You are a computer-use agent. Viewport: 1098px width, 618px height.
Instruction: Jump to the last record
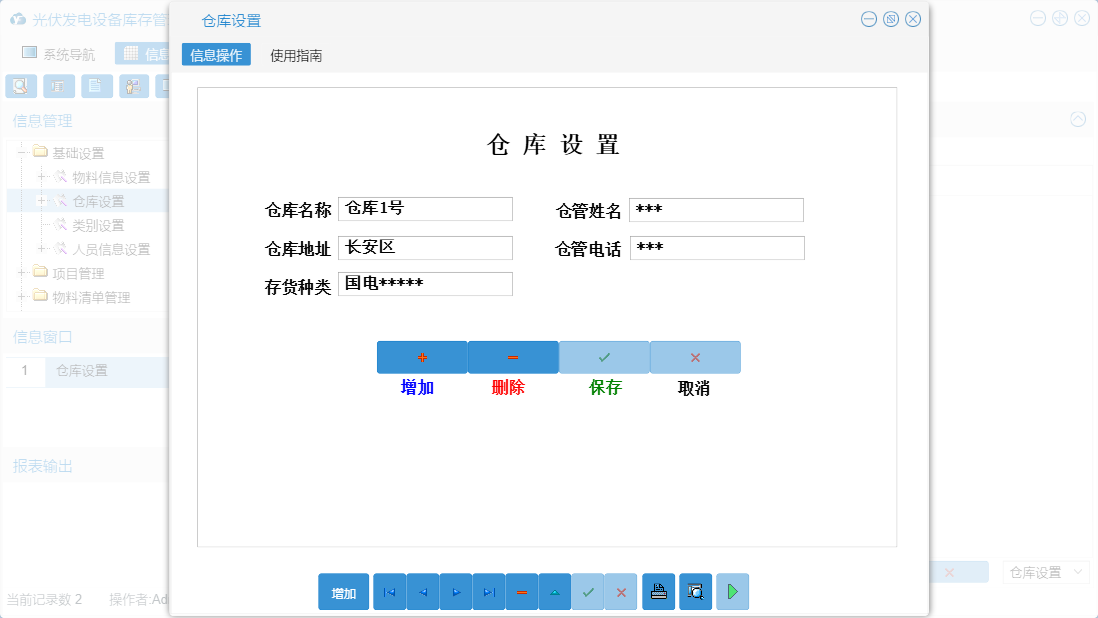click(x=488, y=591)
